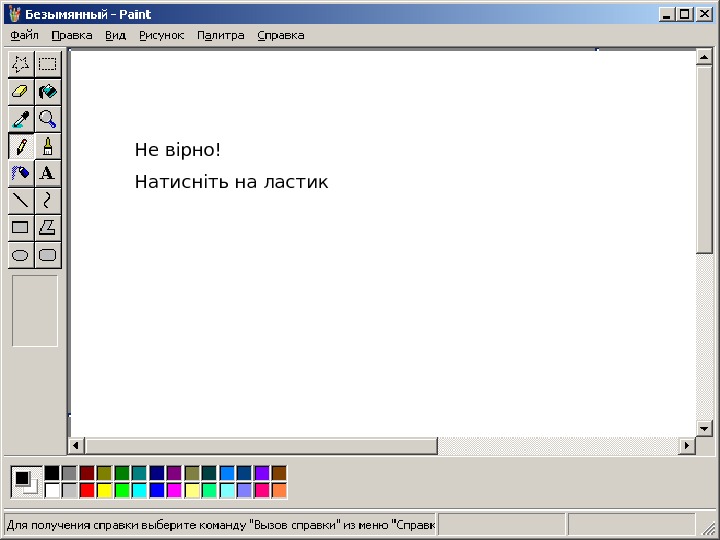Pick the dark gray color swatch
This screenshot has width=720, height=540.
click(x=69, y=473)
